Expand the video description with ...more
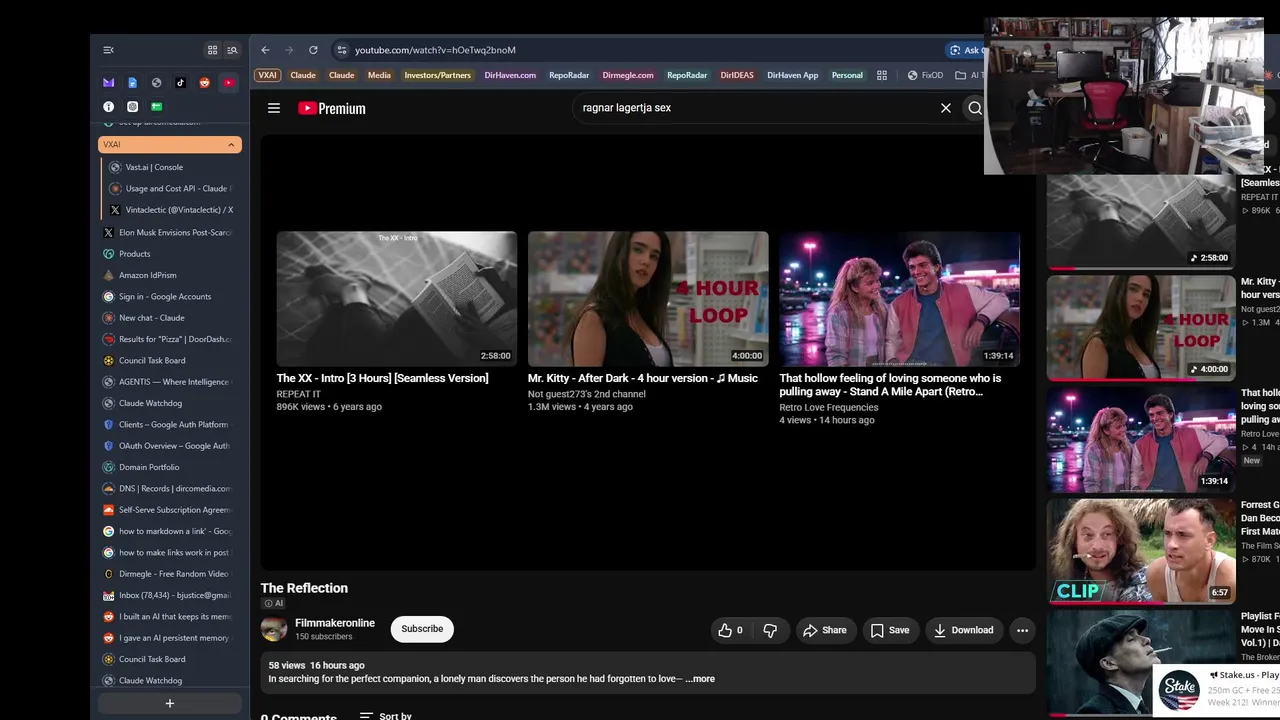Image resolution: width=1280 pixels, height=720 pixels. [700, 679]
